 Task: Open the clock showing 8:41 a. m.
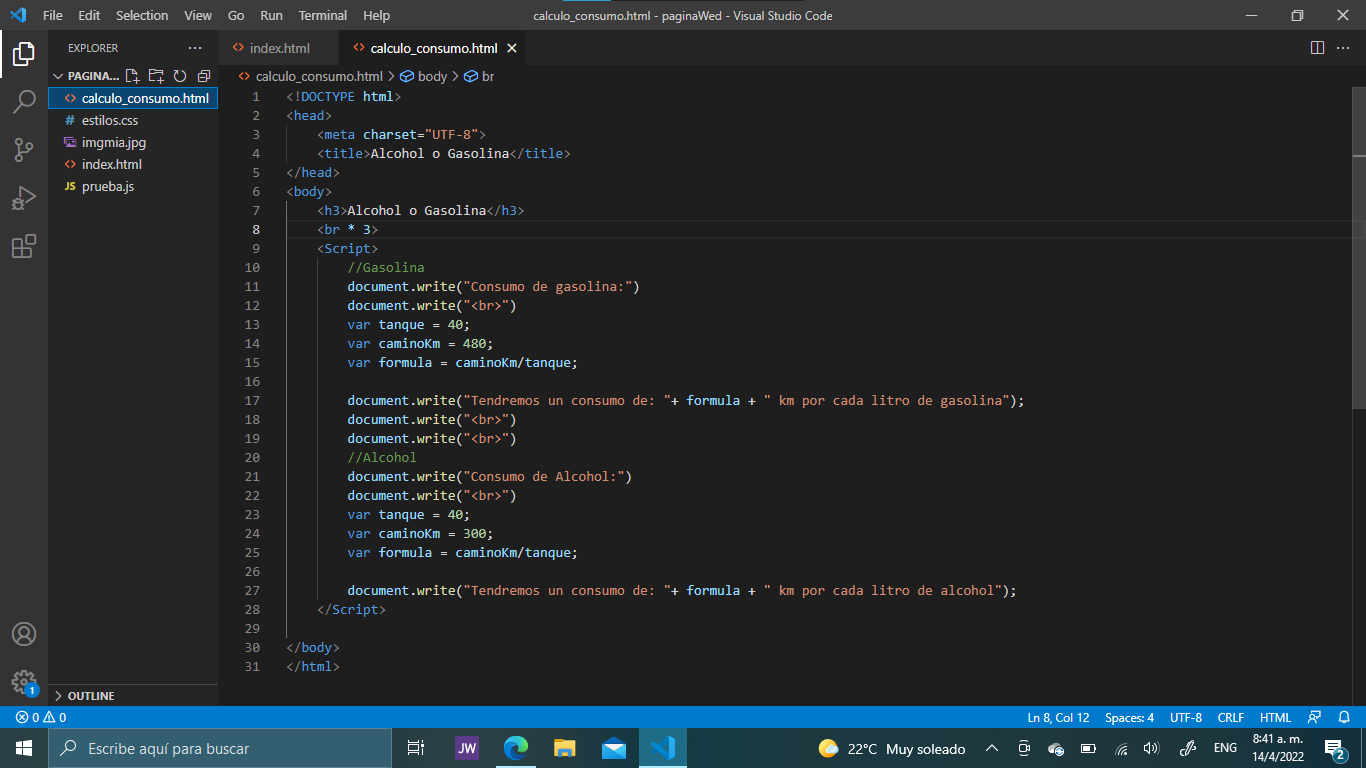click(x=1278, y=748)
